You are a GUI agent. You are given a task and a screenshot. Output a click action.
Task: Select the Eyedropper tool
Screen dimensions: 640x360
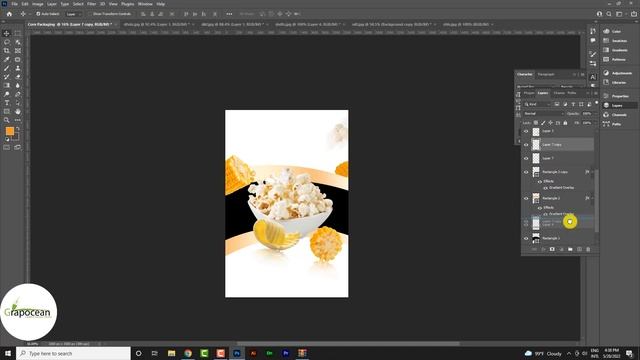click(x=7, y=60)
